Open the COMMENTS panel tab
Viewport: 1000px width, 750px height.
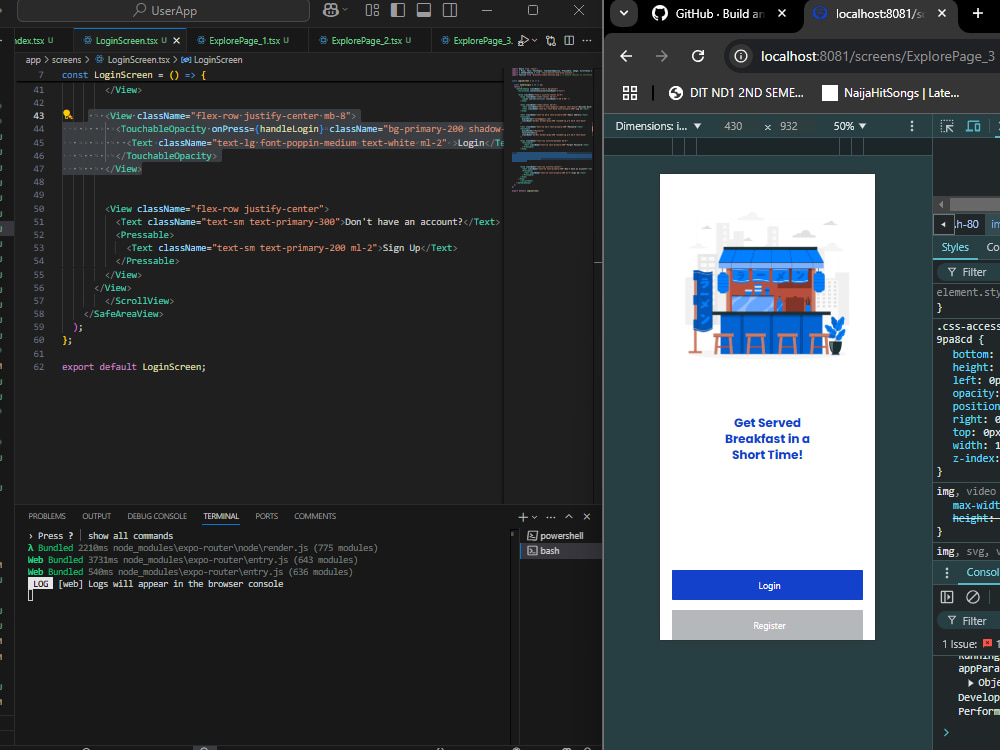click(315, 516)
